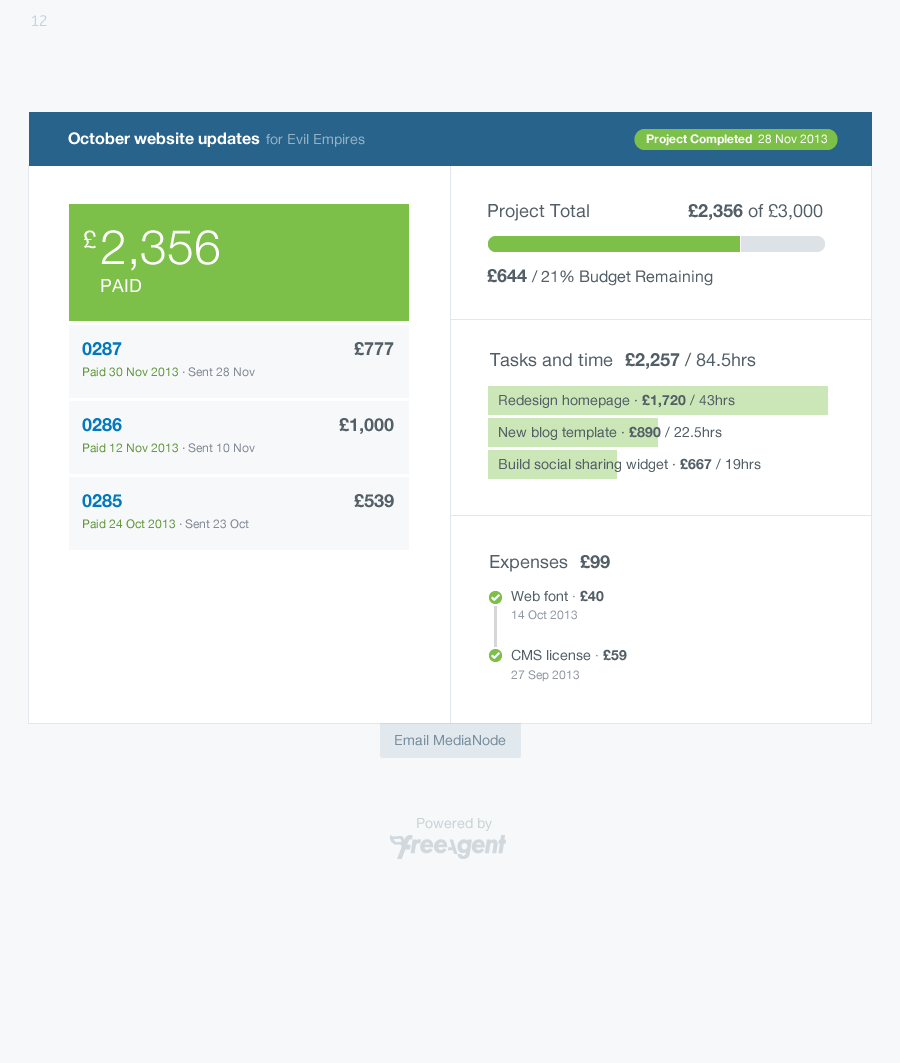Click the project total budget progress bar
This screenshot has width=900, height=1063.
coord(655,244)
